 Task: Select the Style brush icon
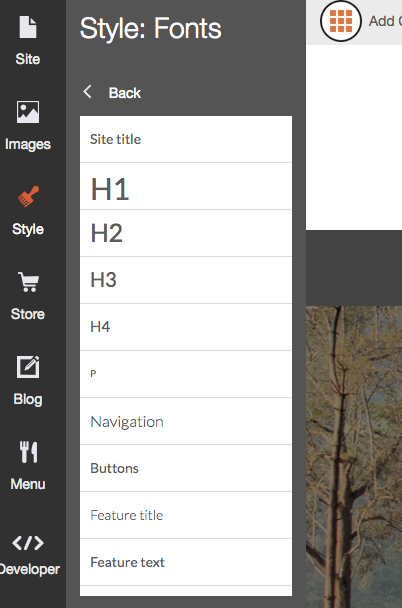point(28,197)
